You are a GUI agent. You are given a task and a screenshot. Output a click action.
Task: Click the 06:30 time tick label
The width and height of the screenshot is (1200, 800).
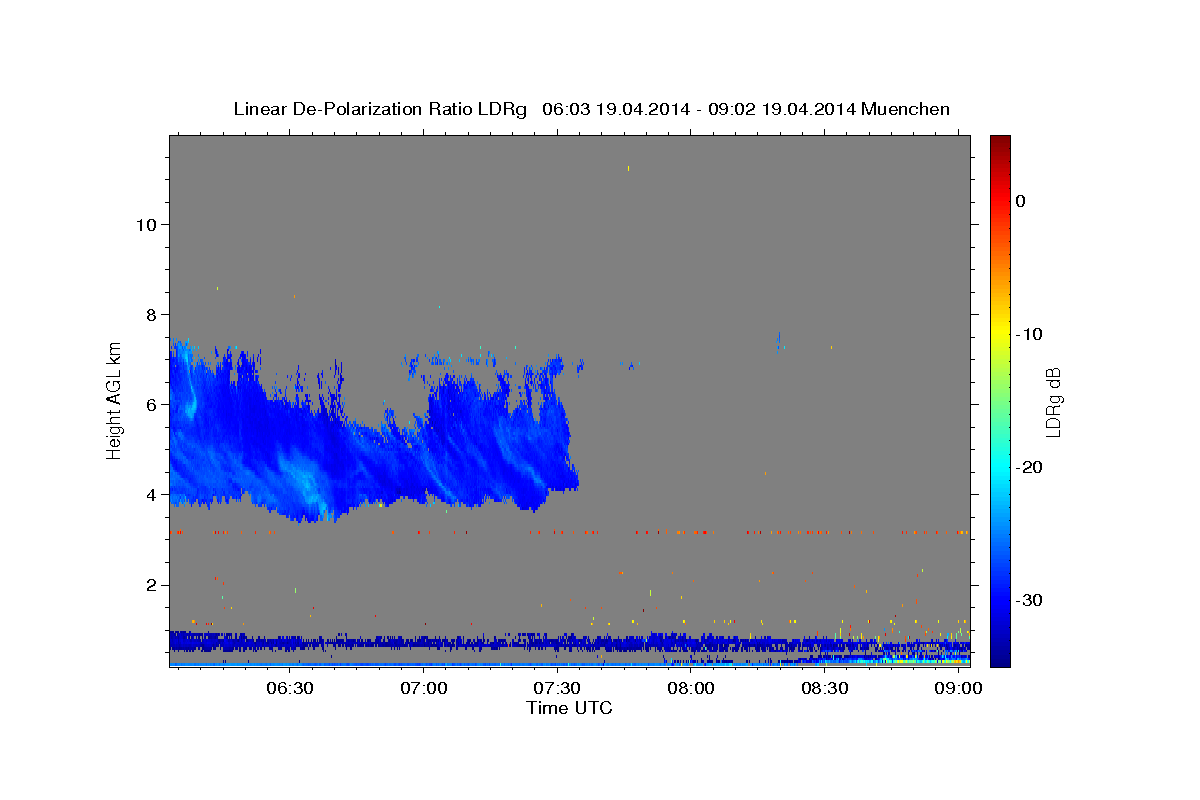[x=290, y=689]
